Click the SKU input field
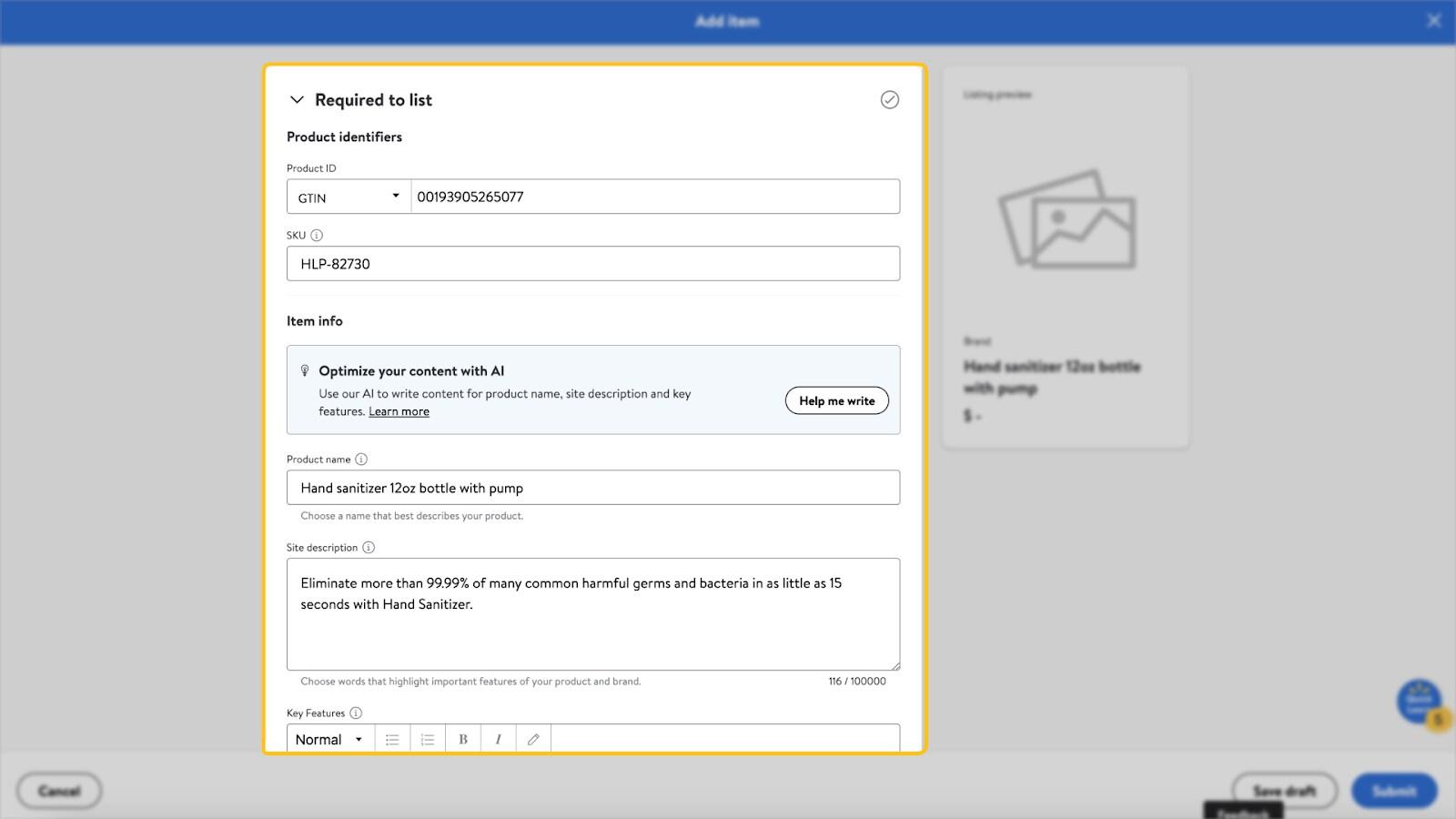This screenshot has height=819, width=1456. click(592, 264)
